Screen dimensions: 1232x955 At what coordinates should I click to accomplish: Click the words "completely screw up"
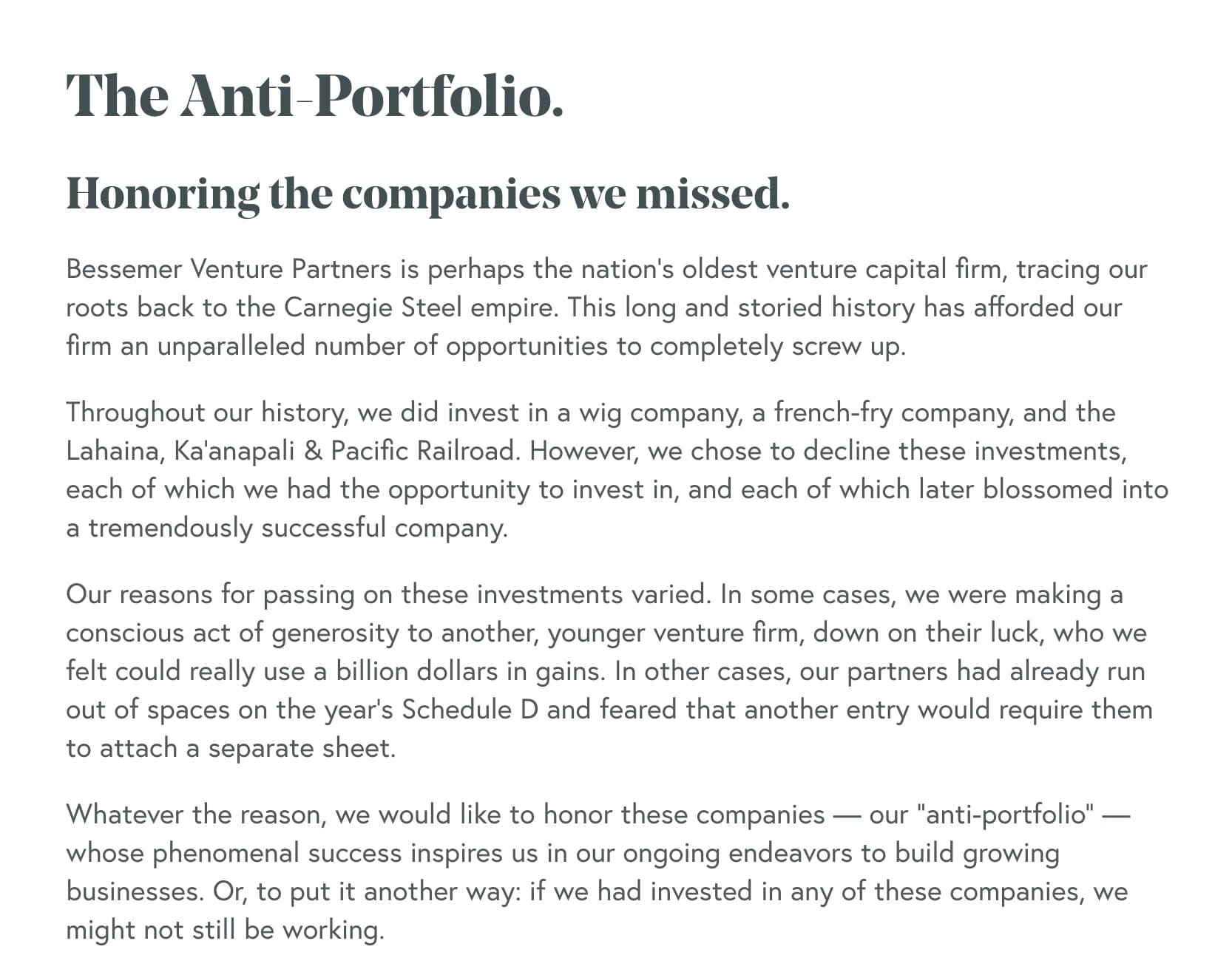[776, 346]
